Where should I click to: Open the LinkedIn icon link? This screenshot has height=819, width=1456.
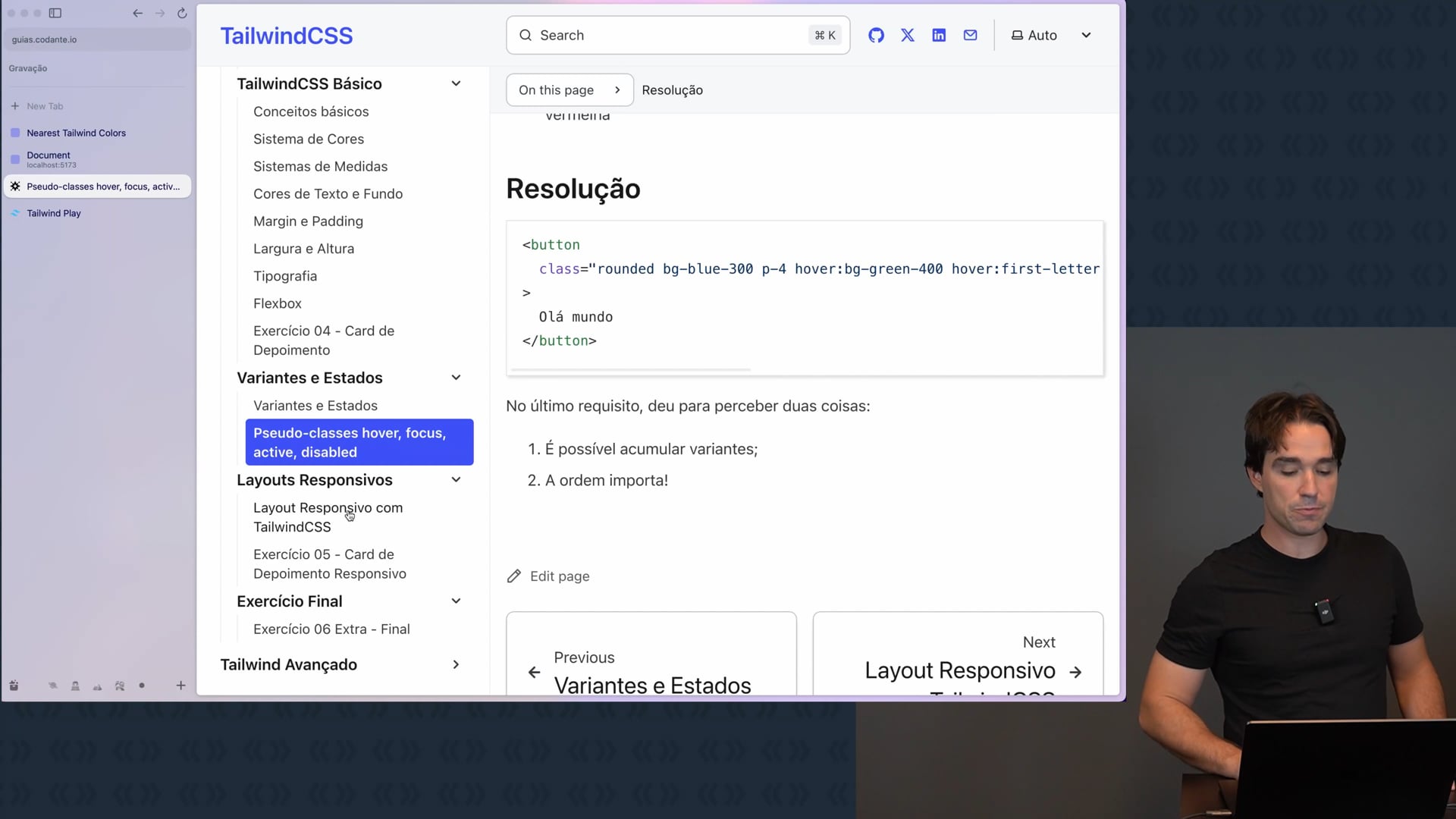tap(939, 36)
